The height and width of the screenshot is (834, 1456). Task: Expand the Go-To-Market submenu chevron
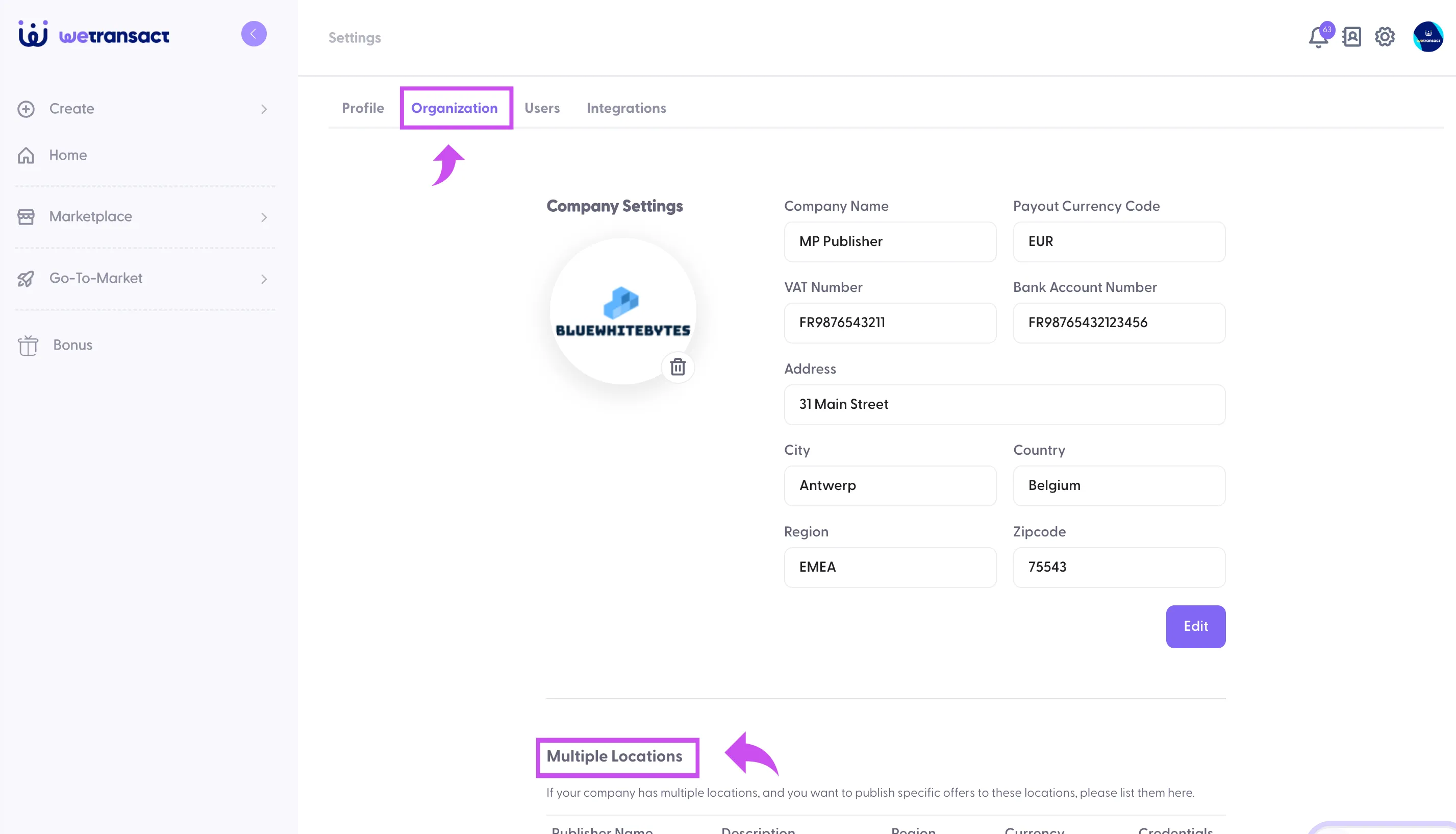click(264, 279)
